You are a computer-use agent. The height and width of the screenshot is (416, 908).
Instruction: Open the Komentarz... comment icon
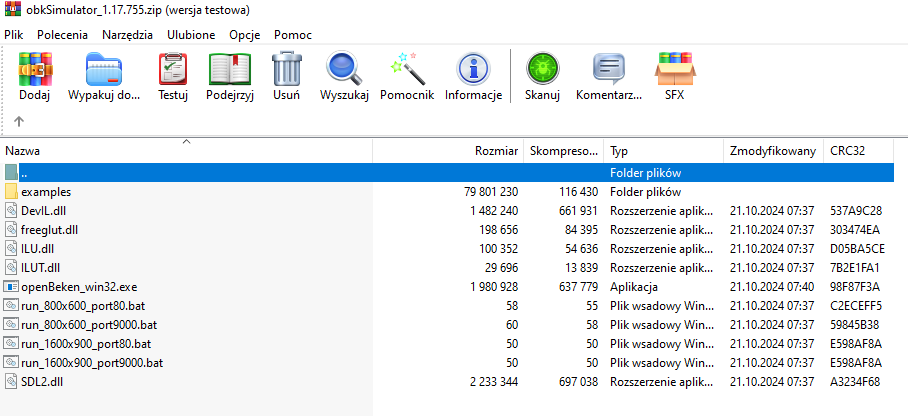click(609, 68)
